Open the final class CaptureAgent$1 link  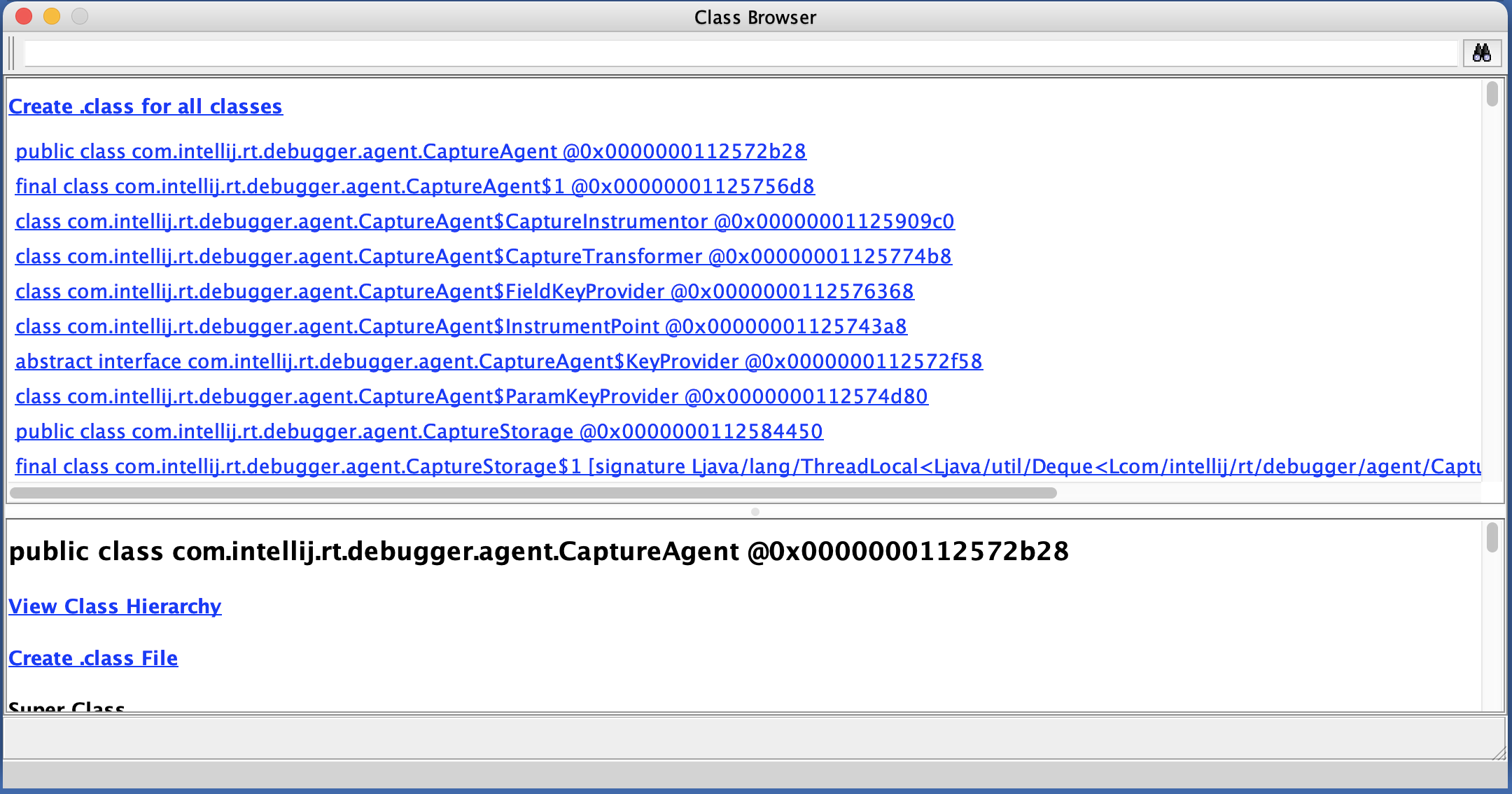pos(414,186)
